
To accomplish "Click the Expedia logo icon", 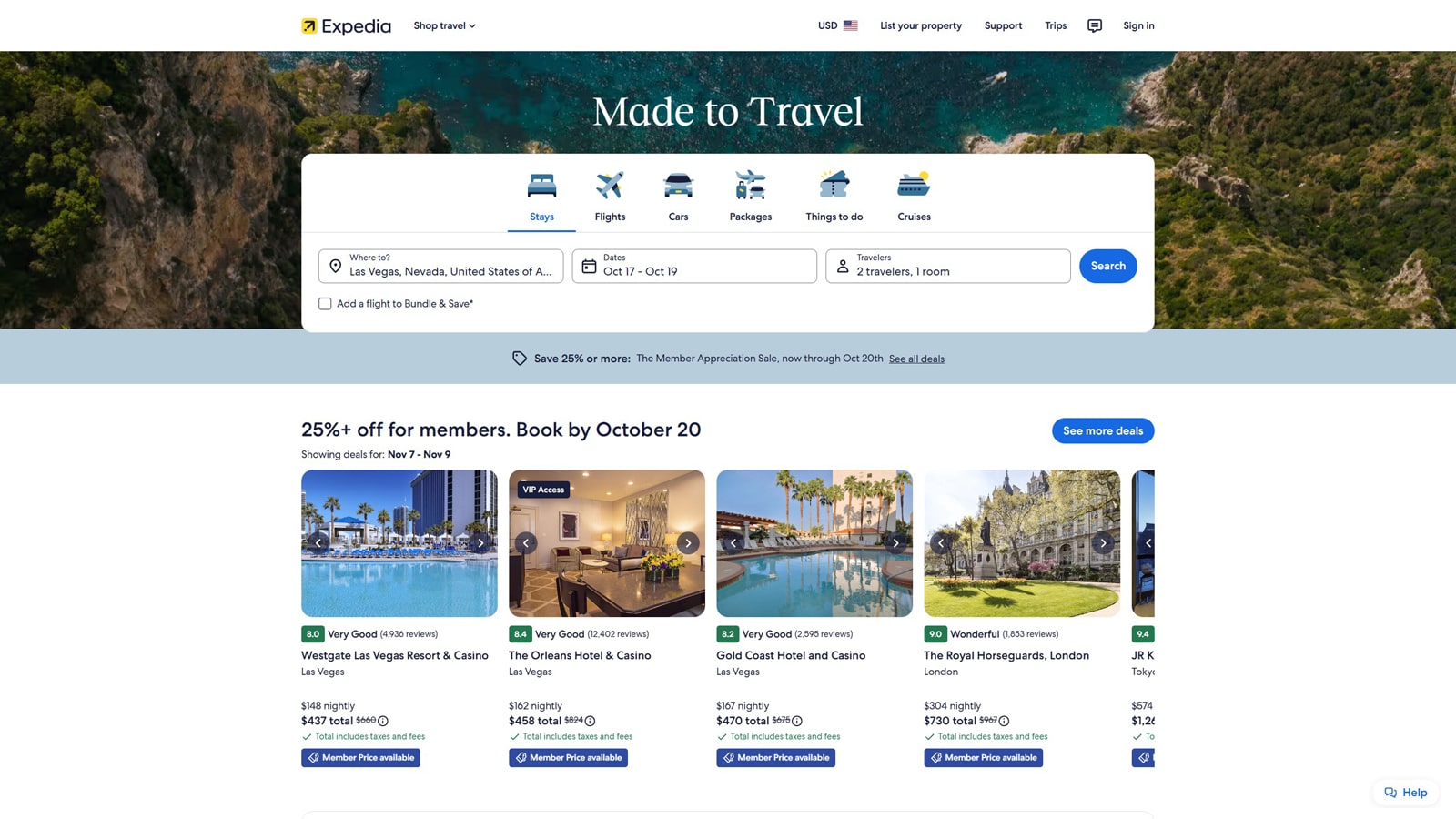I will (x=309, y=26).
